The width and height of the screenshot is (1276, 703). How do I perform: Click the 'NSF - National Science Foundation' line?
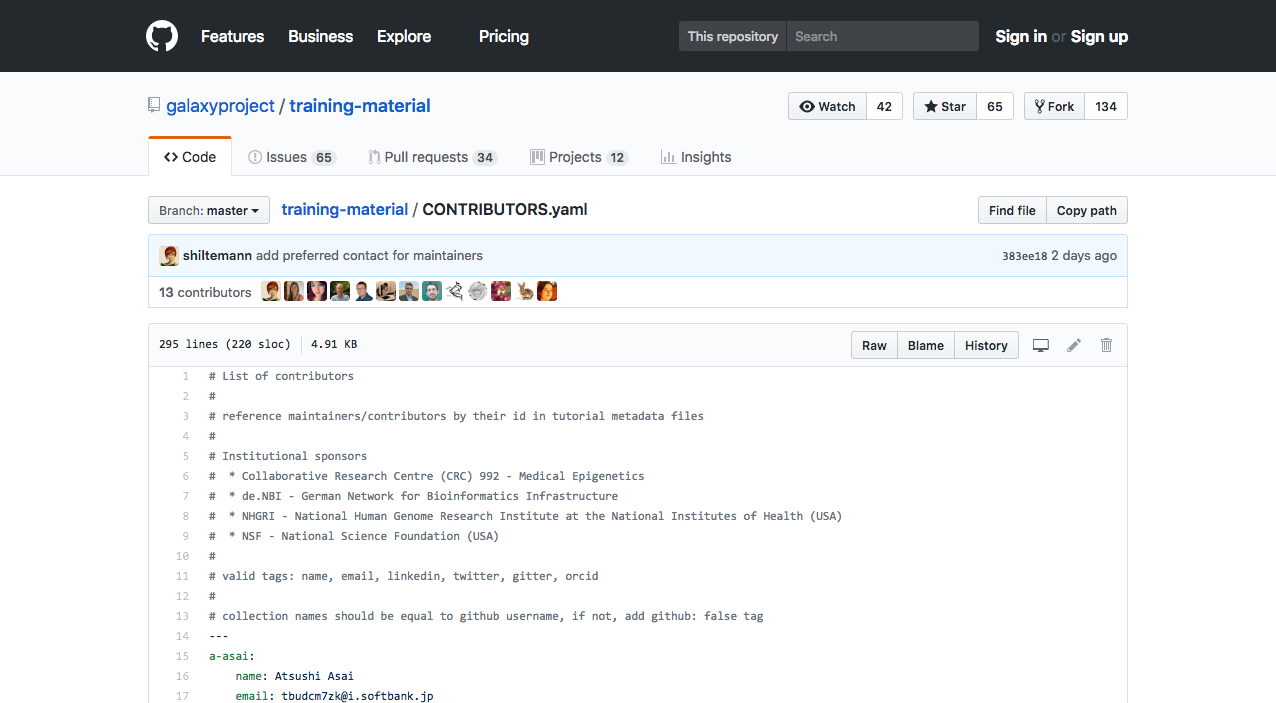click(354, 536)
